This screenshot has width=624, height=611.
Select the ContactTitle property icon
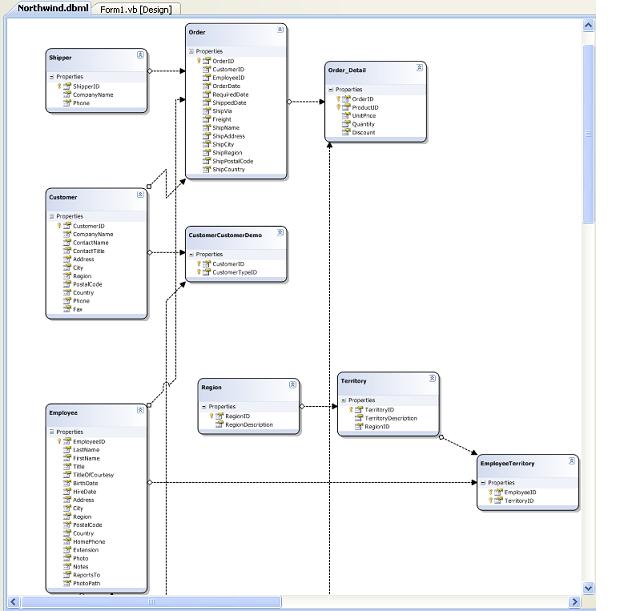tap(67, 250)
